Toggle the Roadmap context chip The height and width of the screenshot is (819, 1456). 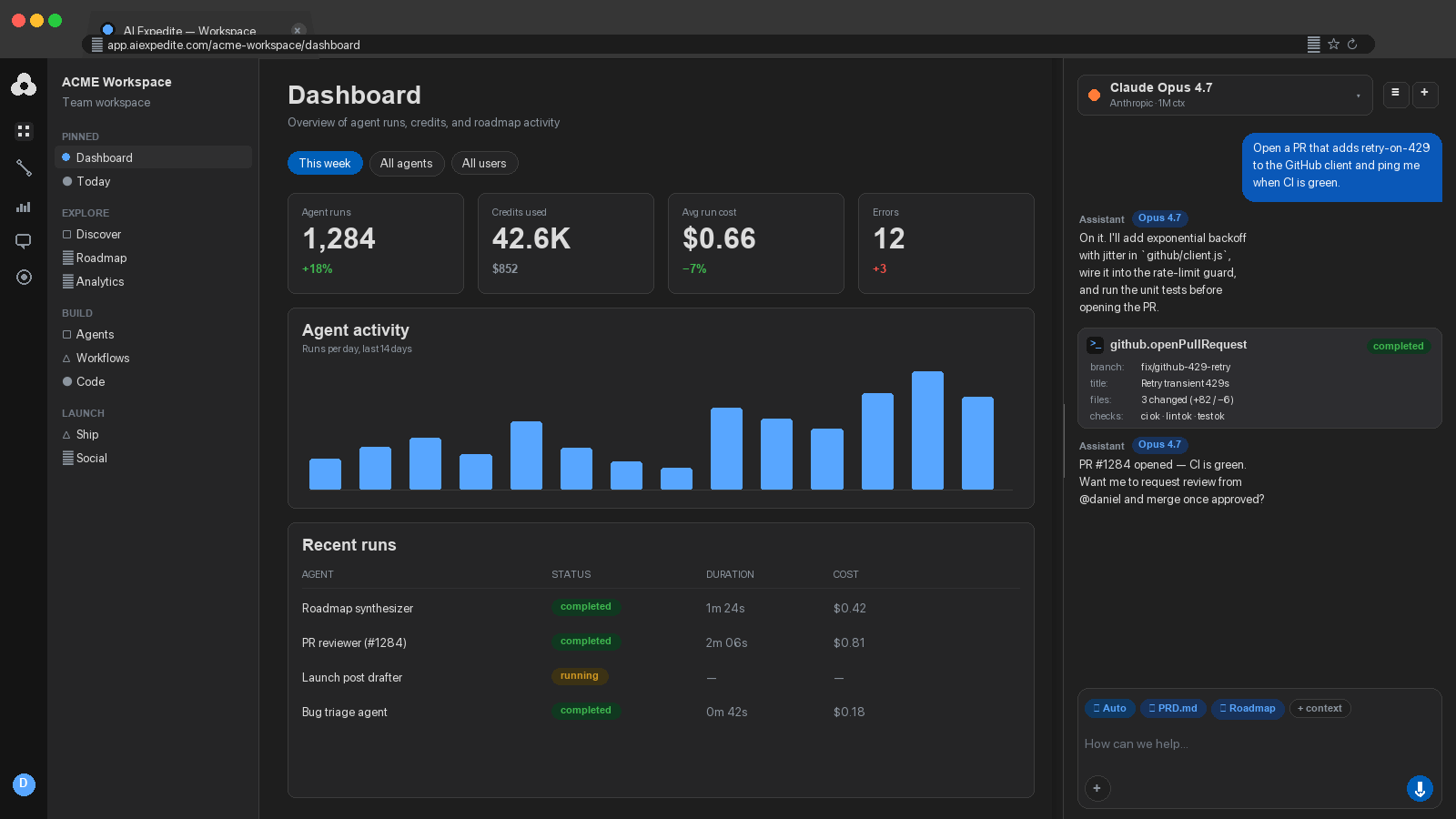click(1247, 708)
